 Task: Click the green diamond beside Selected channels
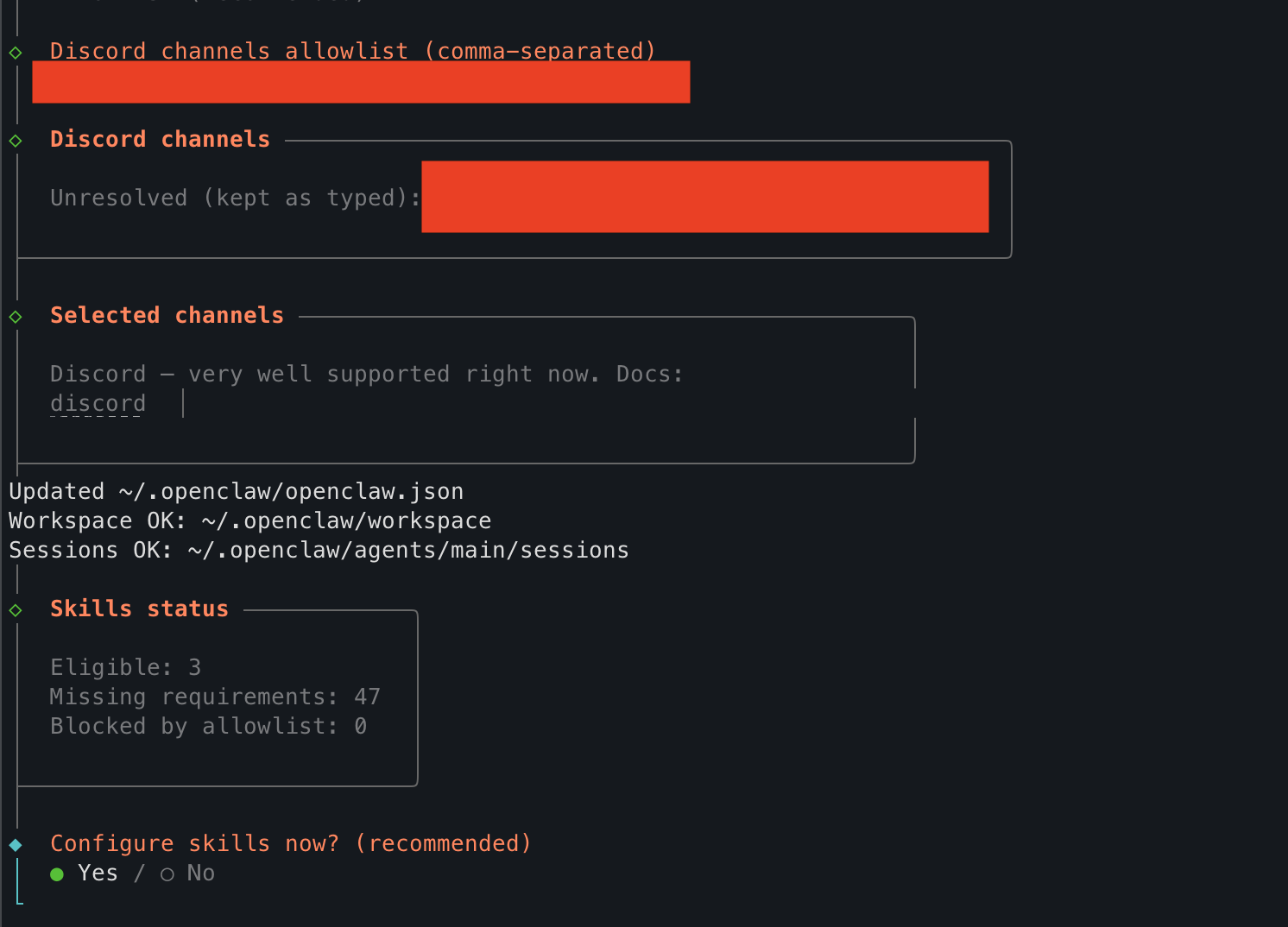tap(16, 317)
